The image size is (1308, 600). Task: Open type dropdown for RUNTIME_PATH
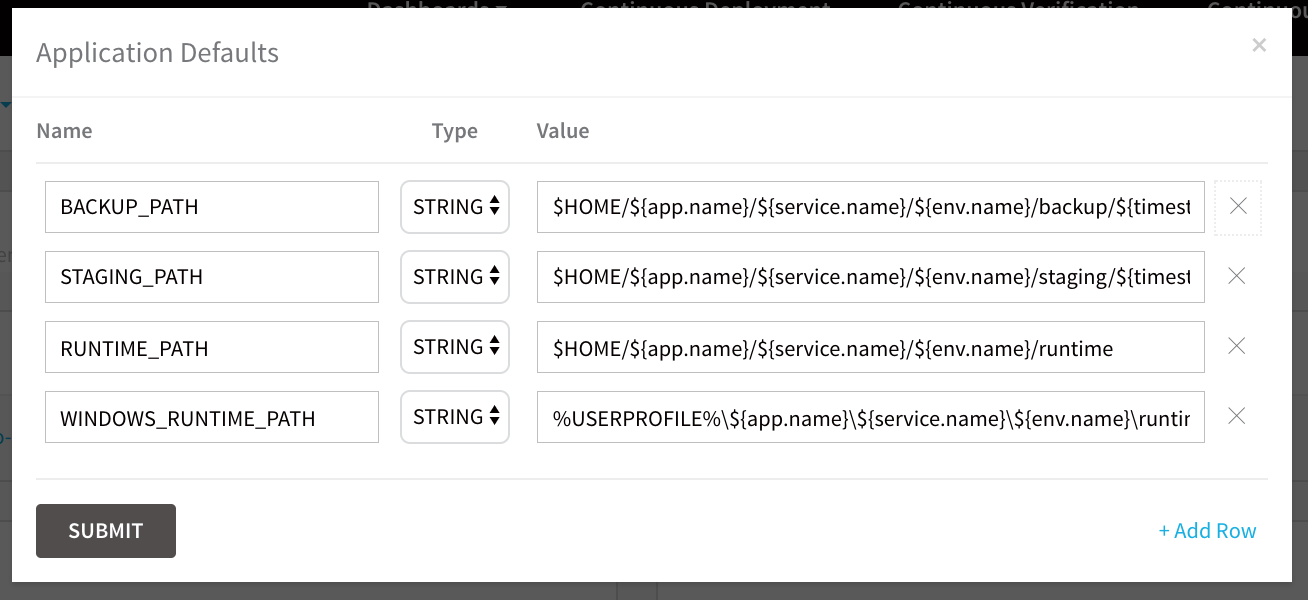coord(455,347)
